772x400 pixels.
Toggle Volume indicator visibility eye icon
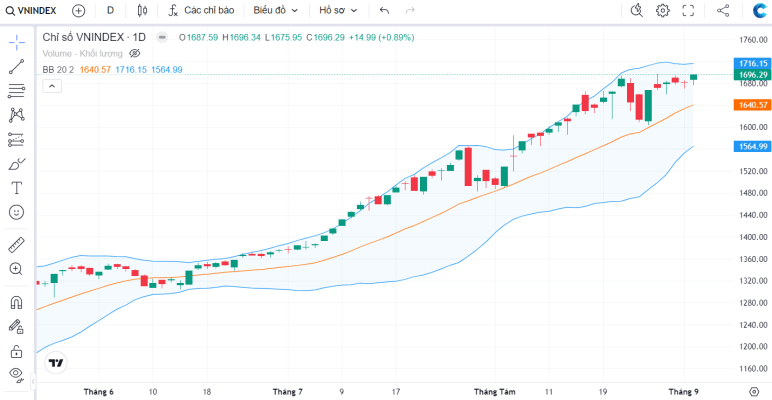point(134,53)
